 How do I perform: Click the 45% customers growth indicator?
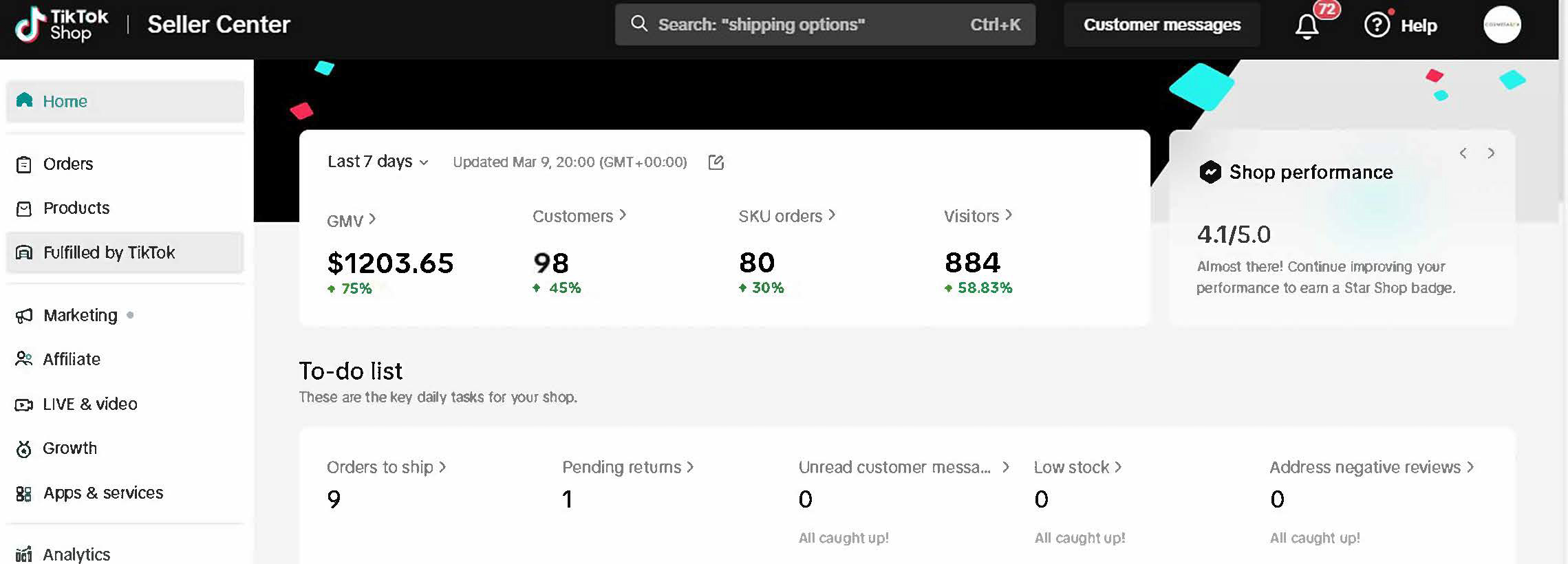(x=557, y=288)
